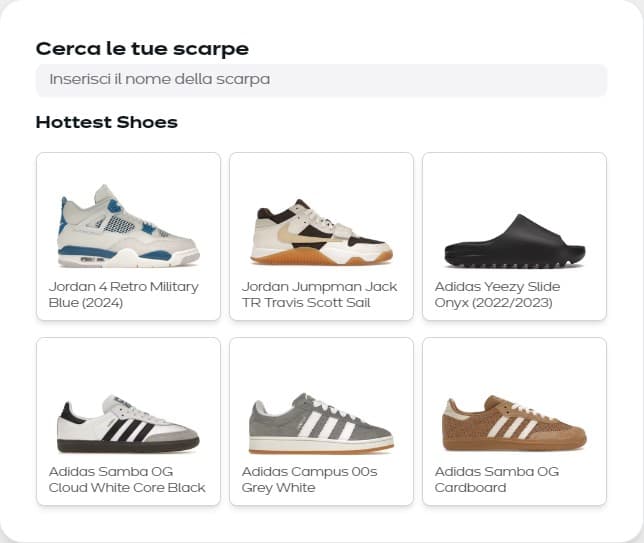Click the Samba OG Cloud White shoe image

128,424
